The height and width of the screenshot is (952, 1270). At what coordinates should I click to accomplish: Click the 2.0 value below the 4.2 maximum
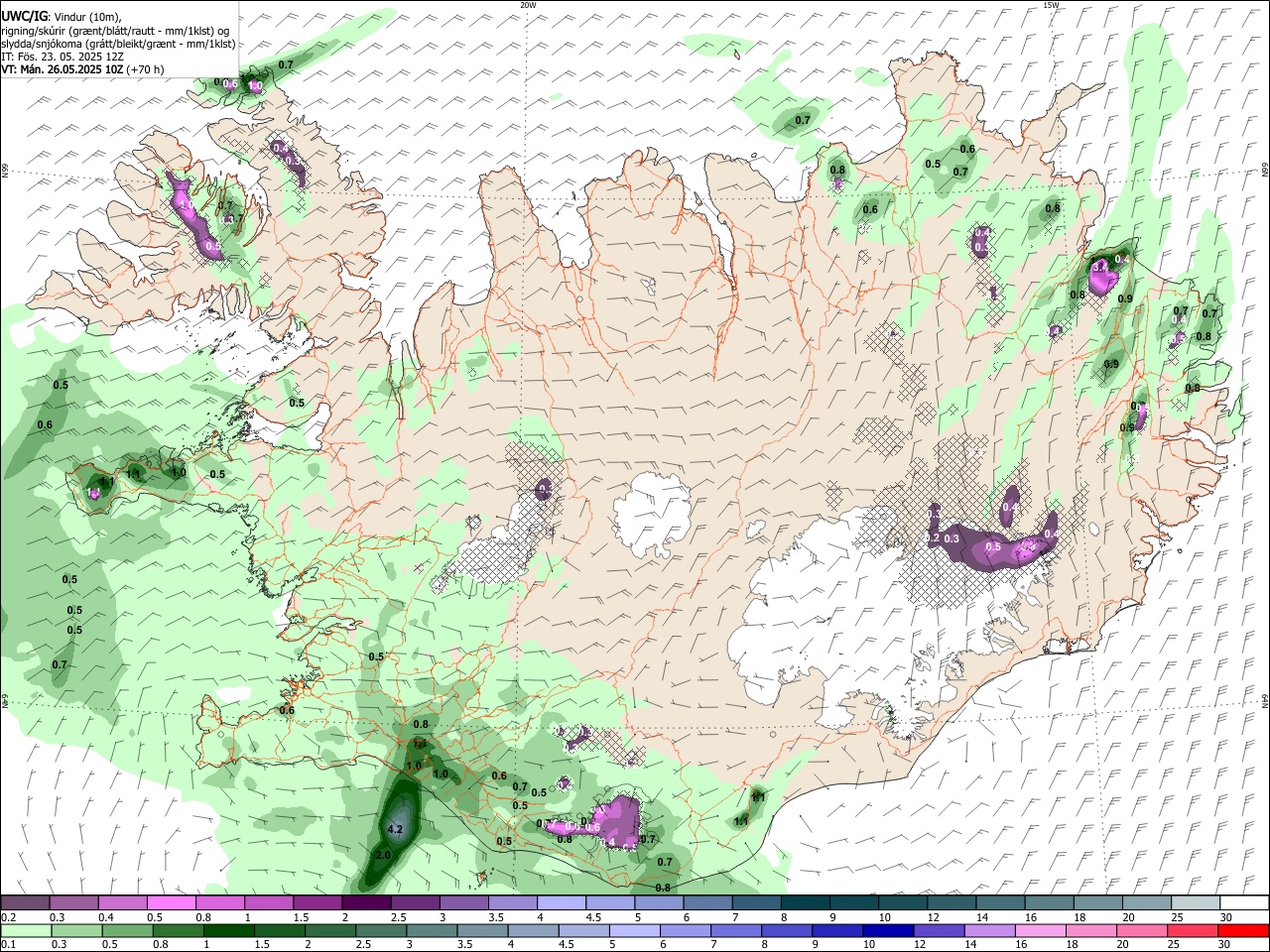click(x=384, y=855)
